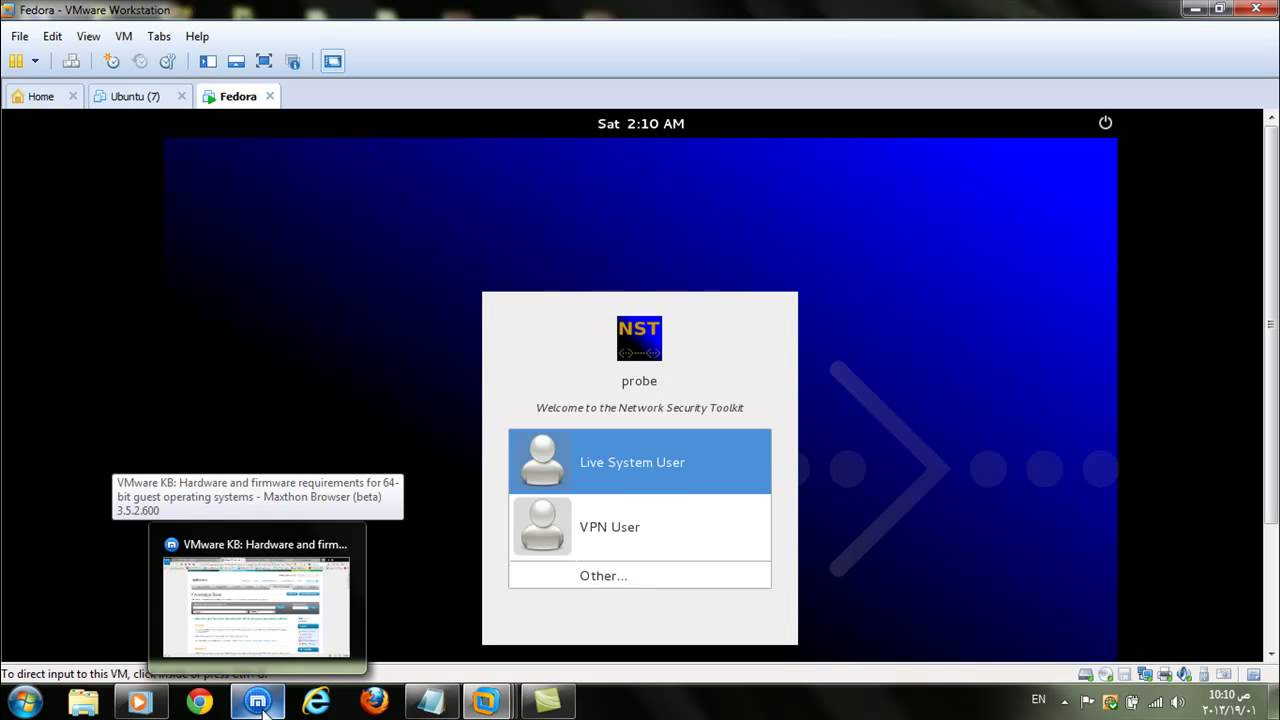Open the View menu
Image resolution: width=1280 pixels, height=720 pixels.
[x=88, y=36]
